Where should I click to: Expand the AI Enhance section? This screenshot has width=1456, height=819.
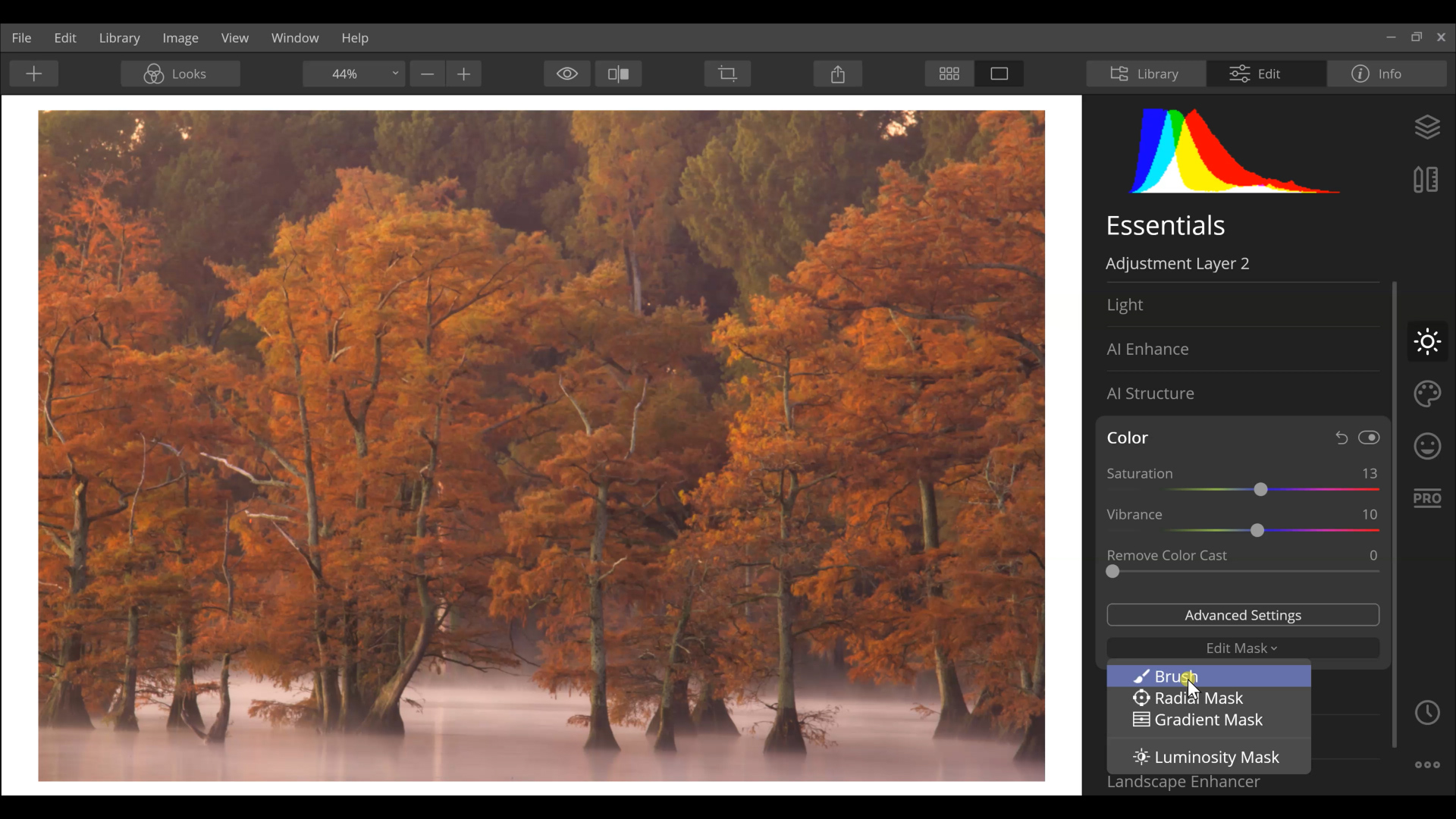1242,350
